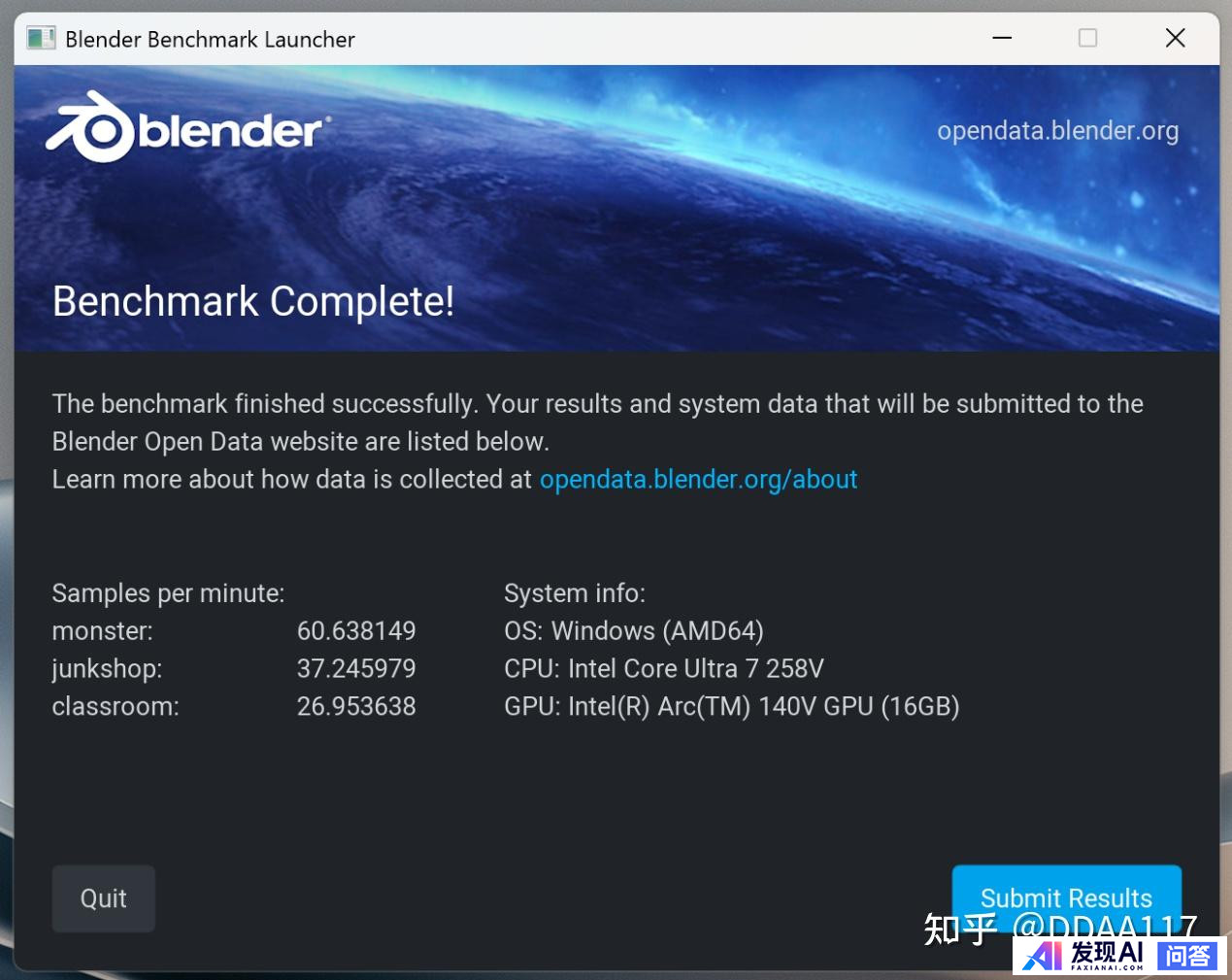Click the Blender Benchmark Launcher title bar icon
The height and width of the screenshot is (980, 1232).
pos(41,39)
